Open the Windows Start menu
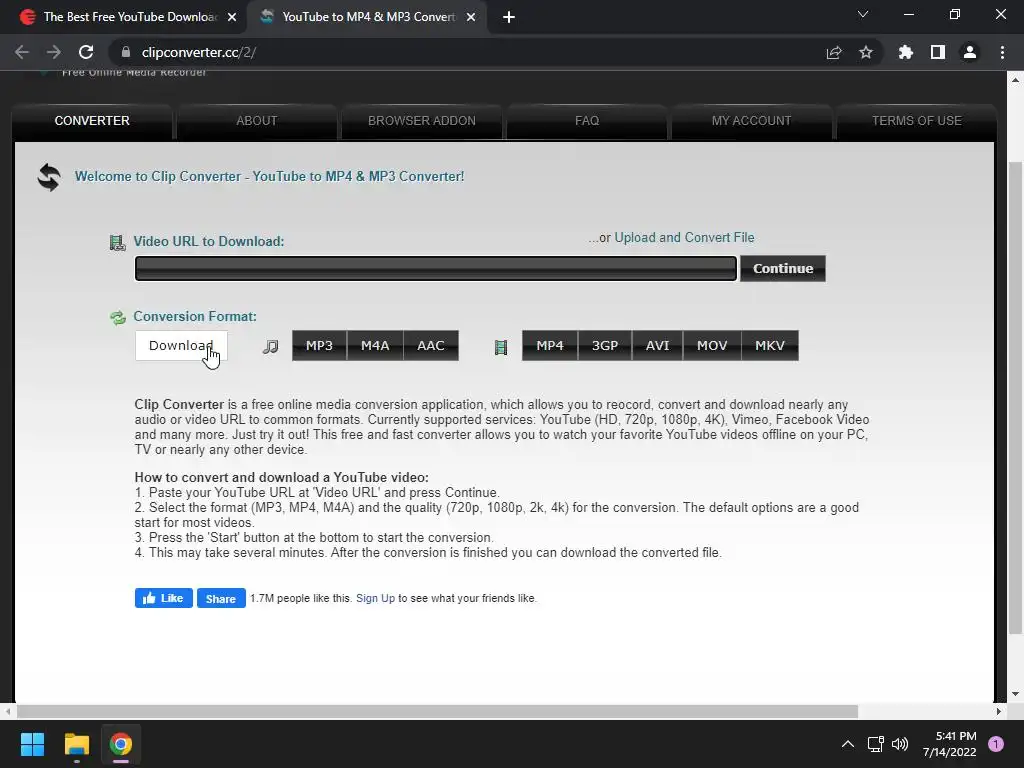 click(32, 744)
